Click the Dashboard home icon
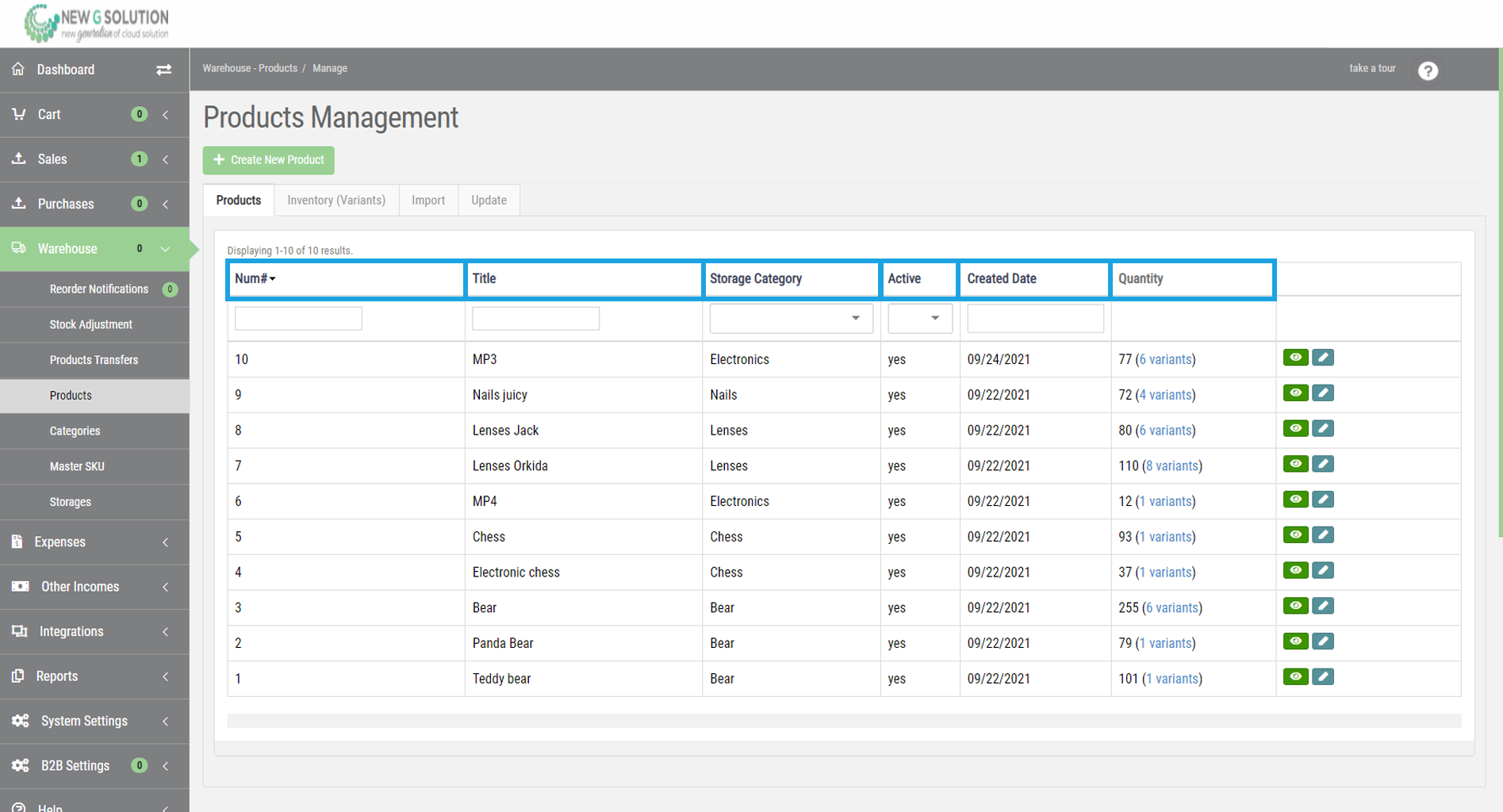The image size is (1503, 812). coord(18,69)
